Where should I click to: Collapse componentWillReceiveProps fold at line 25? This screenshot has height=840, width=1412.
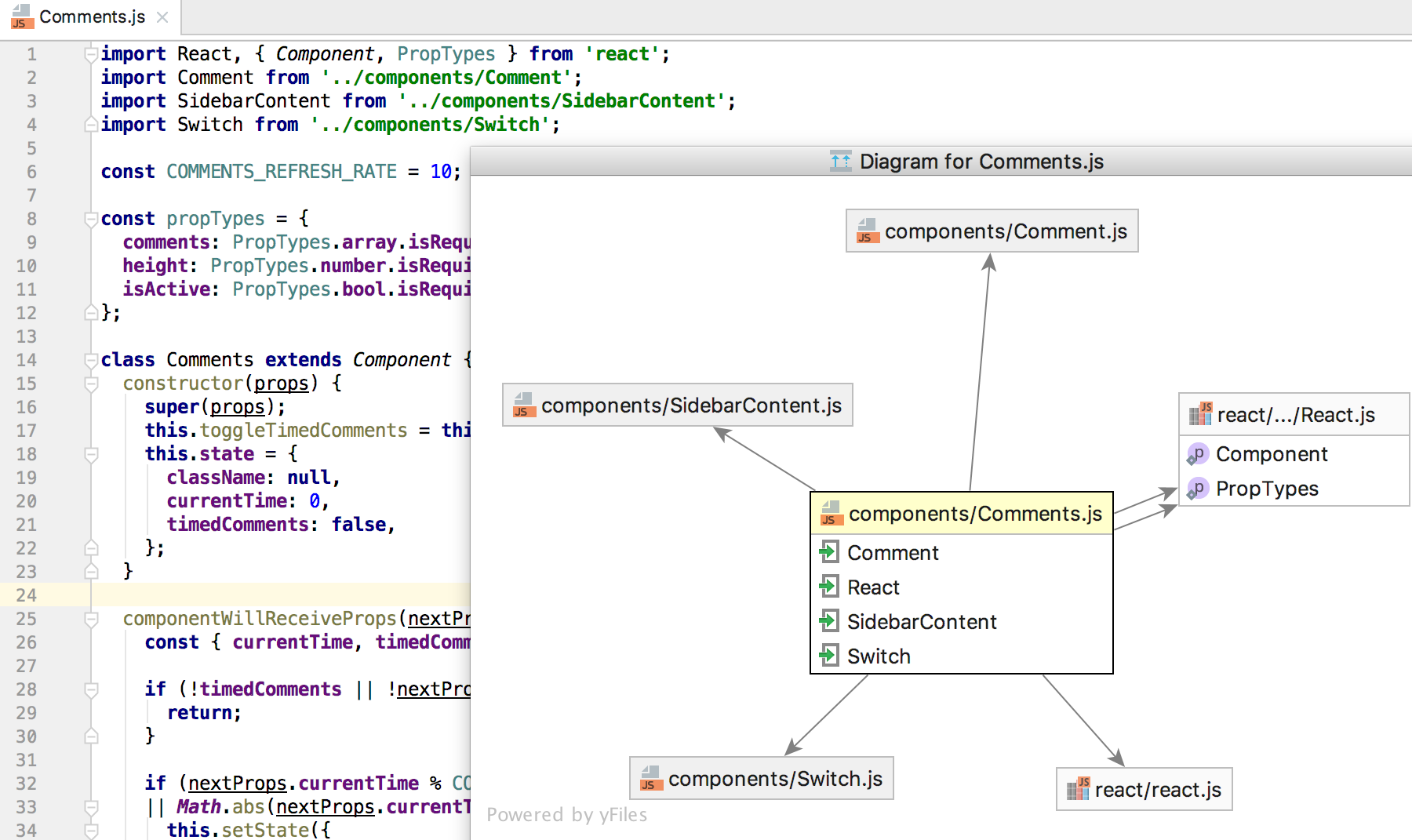(91, 619)
